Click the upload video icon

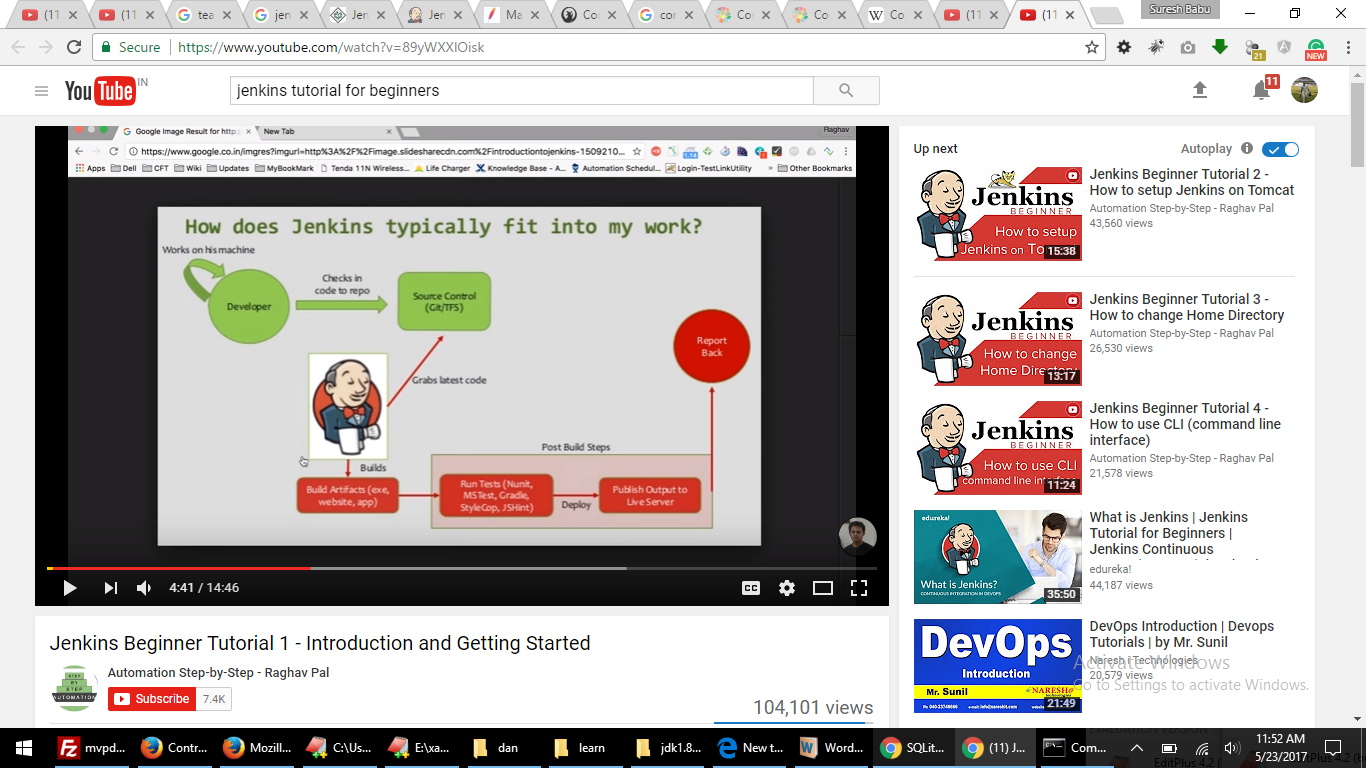(1200, 90)
